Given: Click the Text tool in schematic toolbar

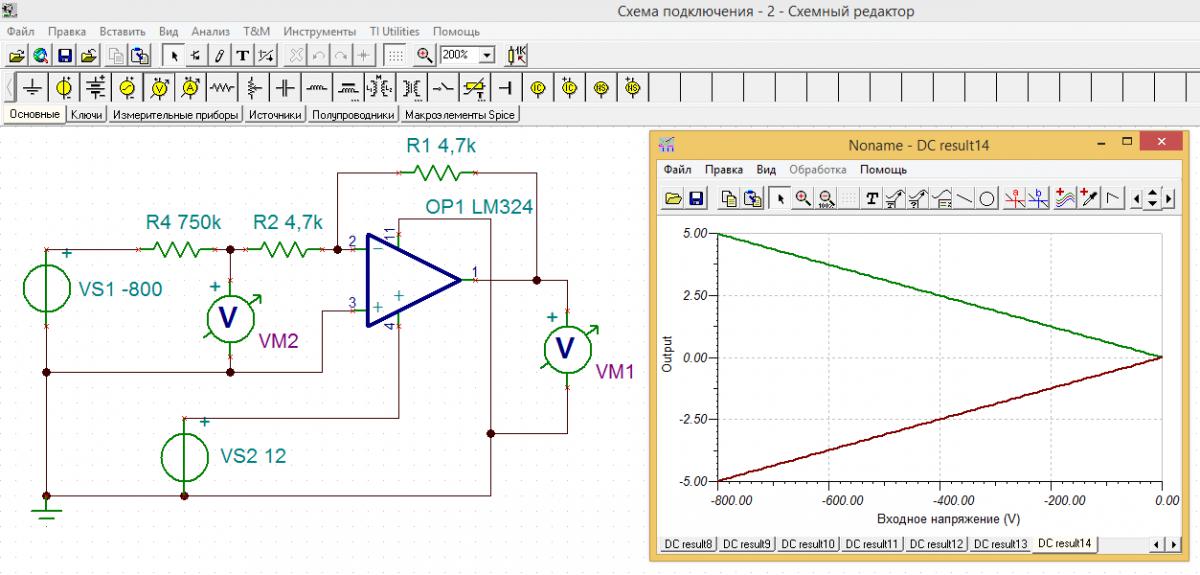Looking at the screenshot, I should click(243, 55).
